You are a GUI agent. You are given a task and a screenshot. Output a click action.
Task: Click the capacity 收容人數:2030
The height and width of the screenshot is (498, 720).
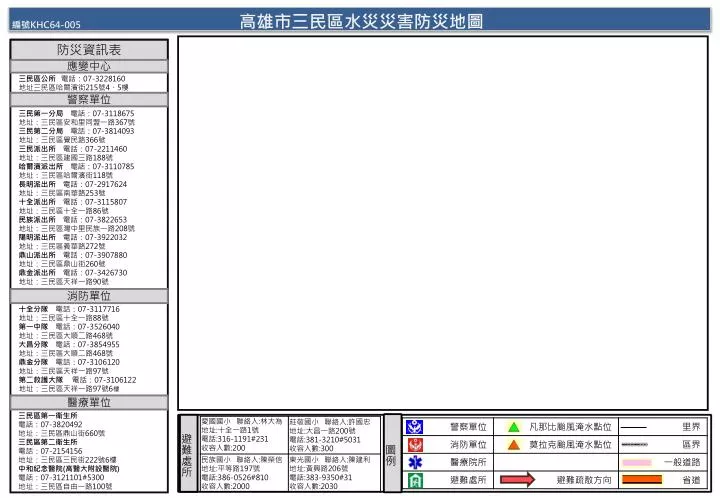313,486
